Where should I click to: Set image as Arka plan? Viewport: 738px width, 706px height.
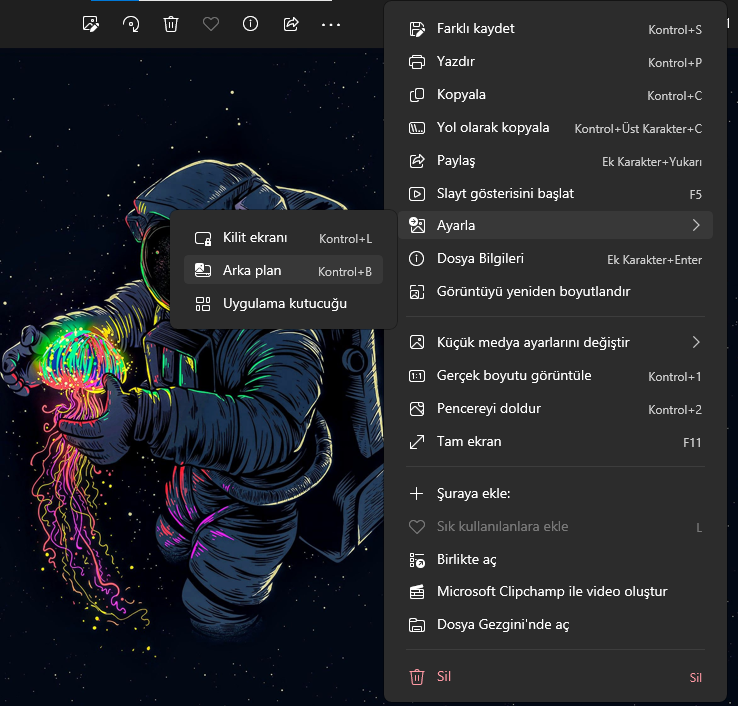point(283,271)
